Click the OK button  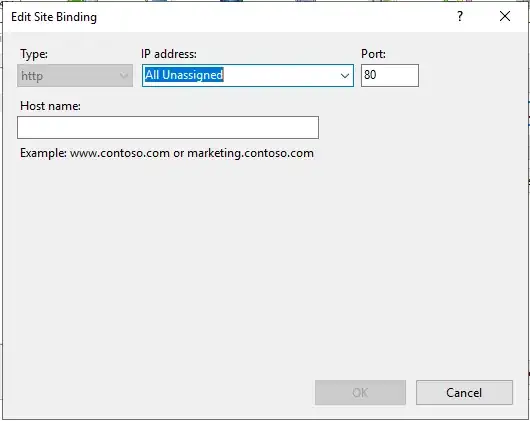click(x=360, y=393)
